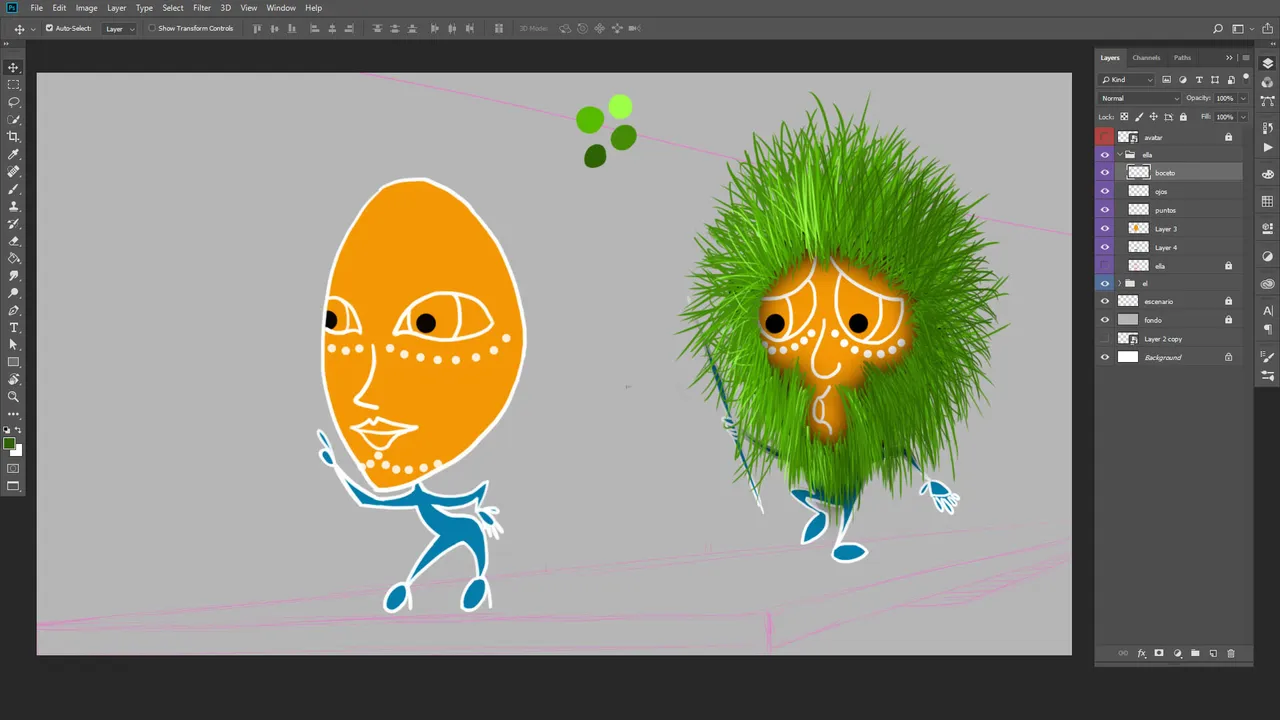The height and width of the screenshot is (720, 1280).
Task: Open the Layers panel options menu
Action: coord(1245,58)
